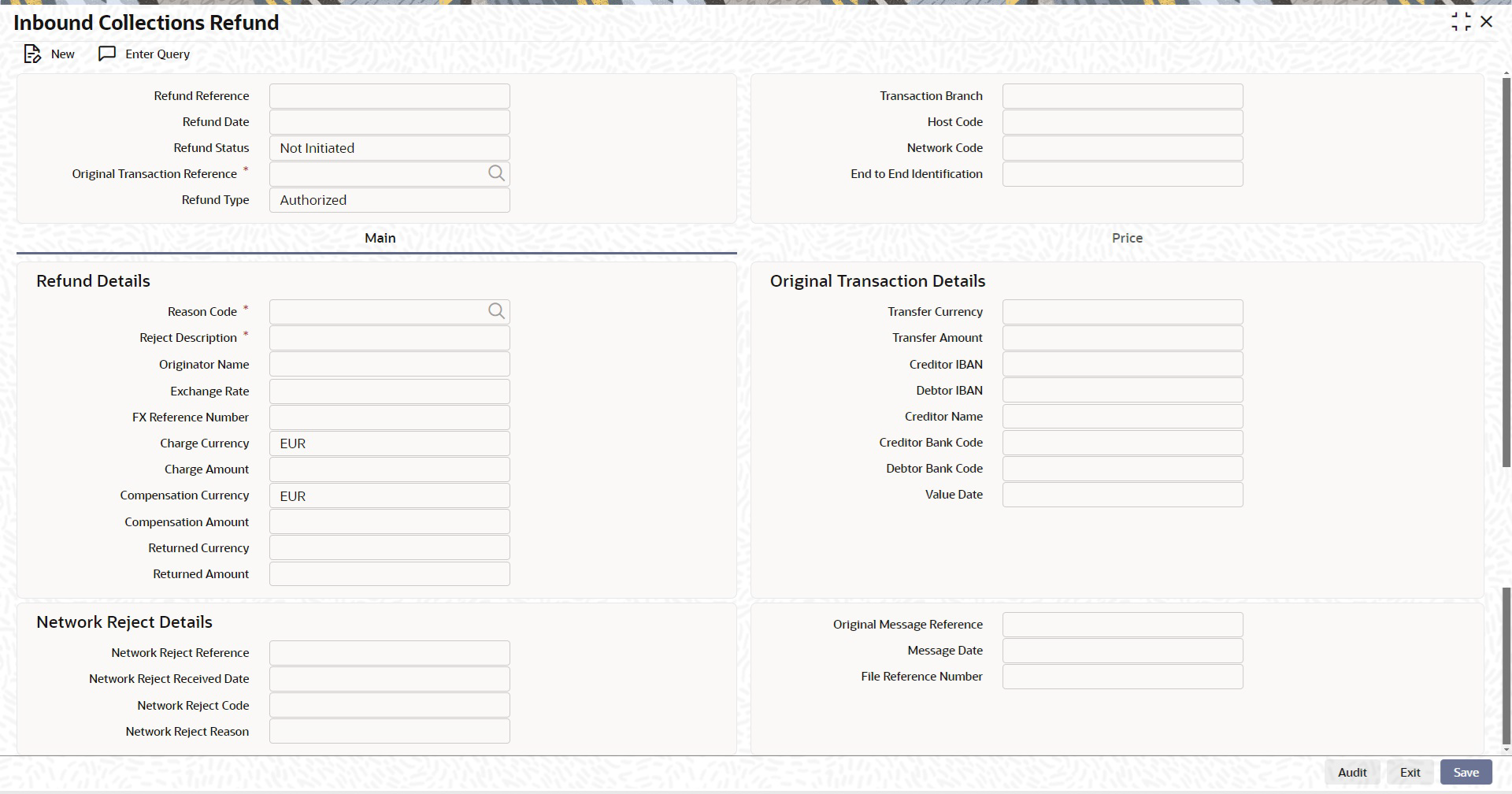The height and width of the screenshot is (794, 1512).
Task: Focus the Refund Reference field
Action: 390,96
